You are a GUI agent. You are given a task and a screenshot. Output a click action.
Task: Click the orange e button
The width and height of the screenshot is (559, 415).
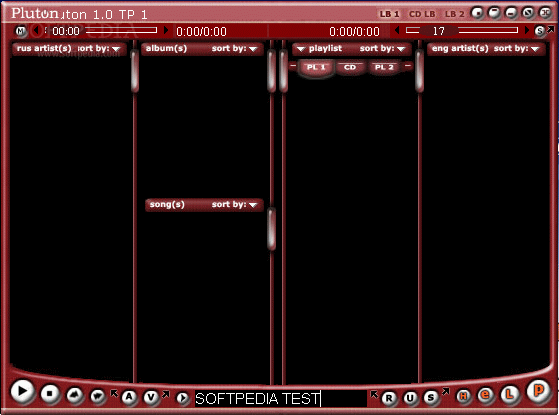[x=485, y=395]
